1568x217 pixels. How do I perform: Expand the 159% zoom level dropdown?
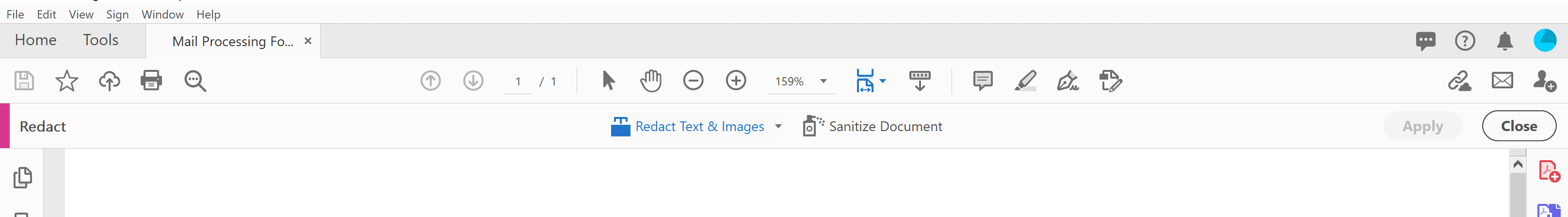pos(824,81)
